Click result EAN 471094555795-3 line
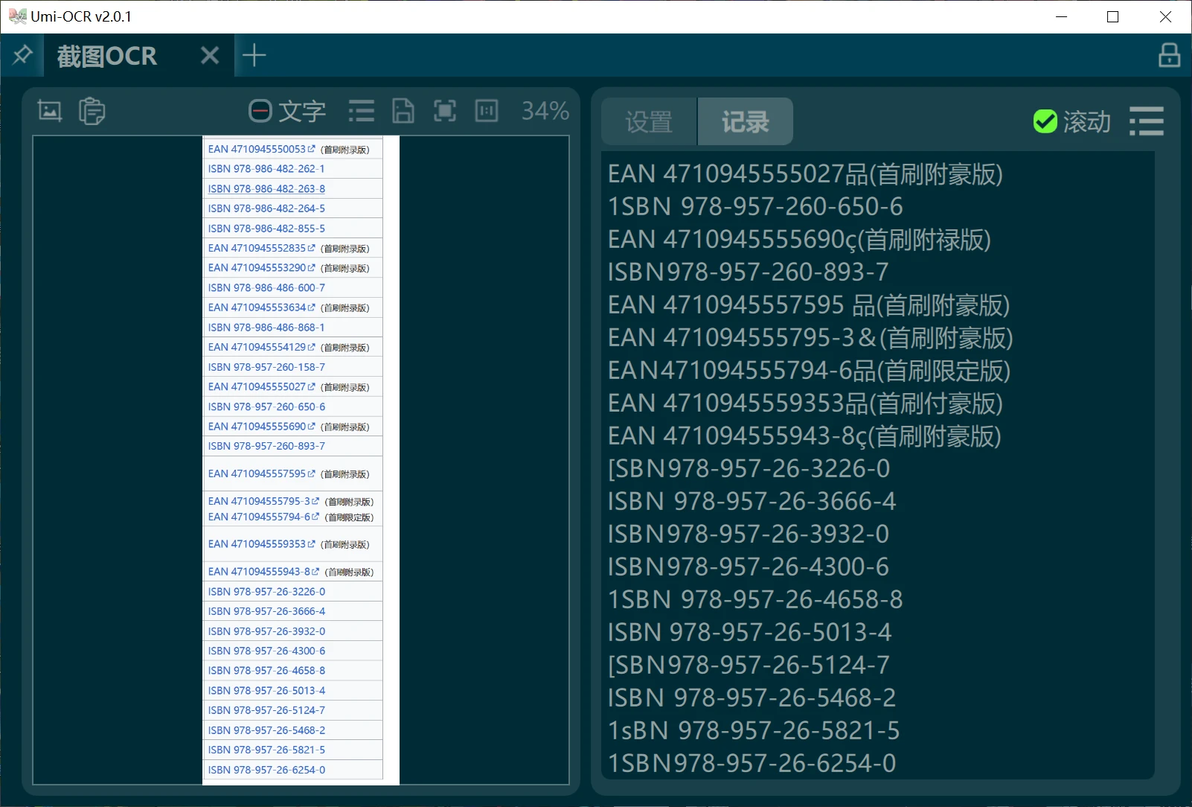 [x=810, y=337]
